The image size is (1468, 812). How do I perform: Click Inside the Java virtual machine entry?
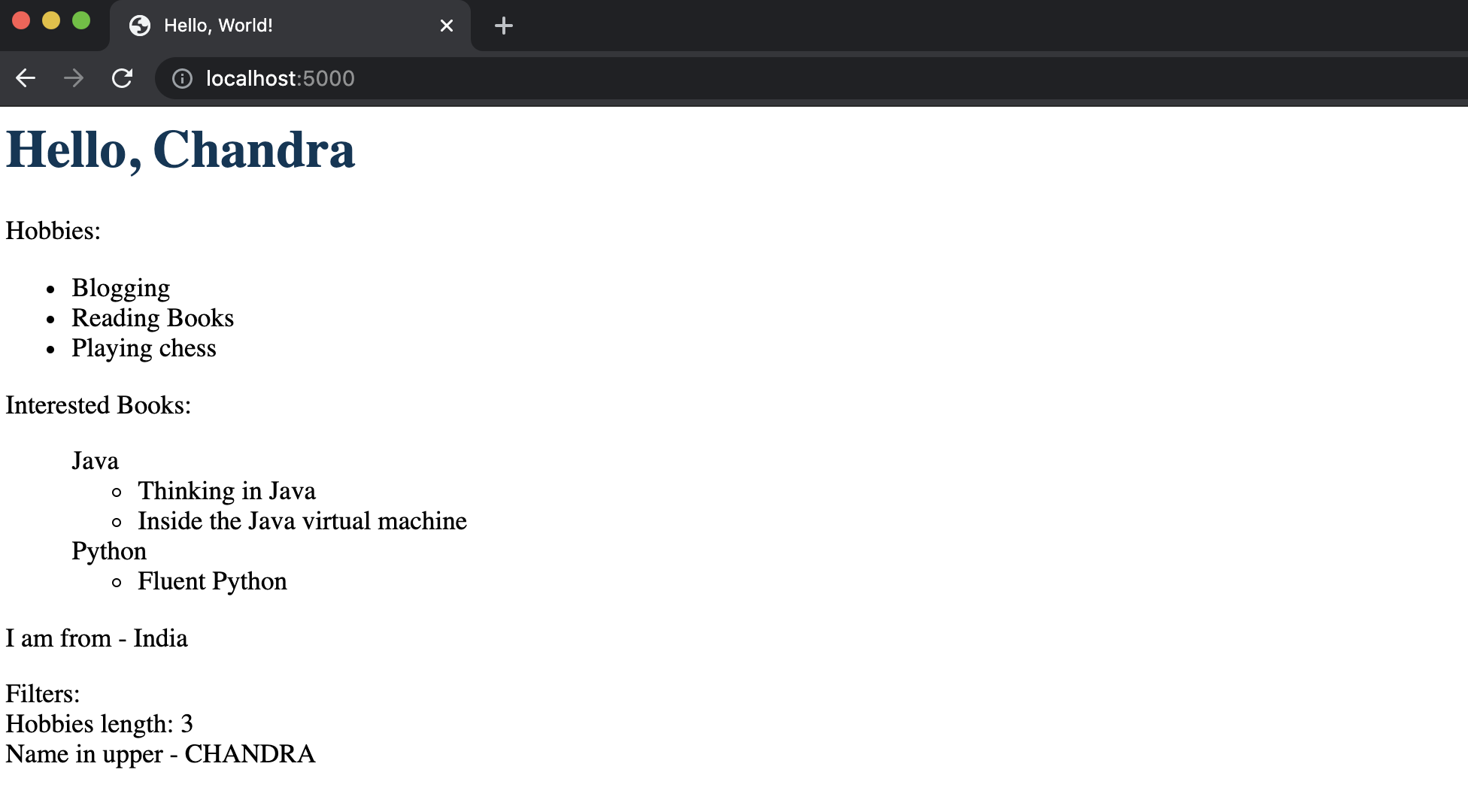(x=302, y=521)
